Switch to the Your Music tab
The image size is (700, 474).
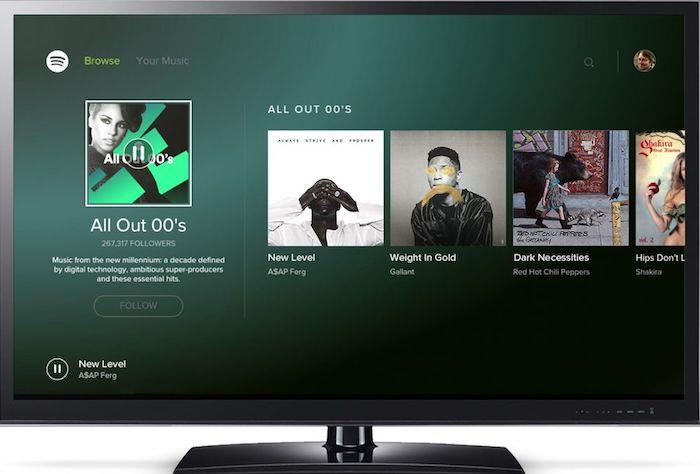tap(162, 61)
